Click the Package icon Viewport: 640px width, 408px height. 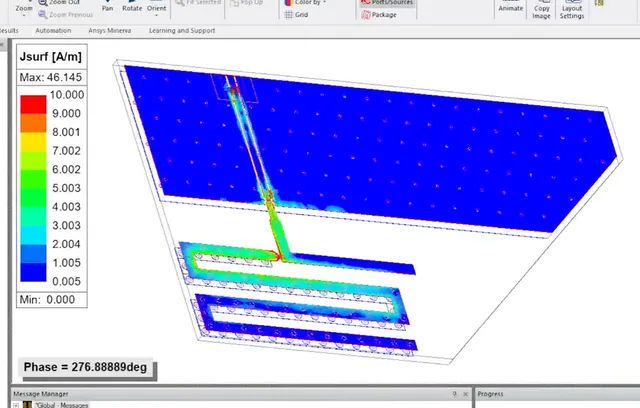click(x=366, y=15)
